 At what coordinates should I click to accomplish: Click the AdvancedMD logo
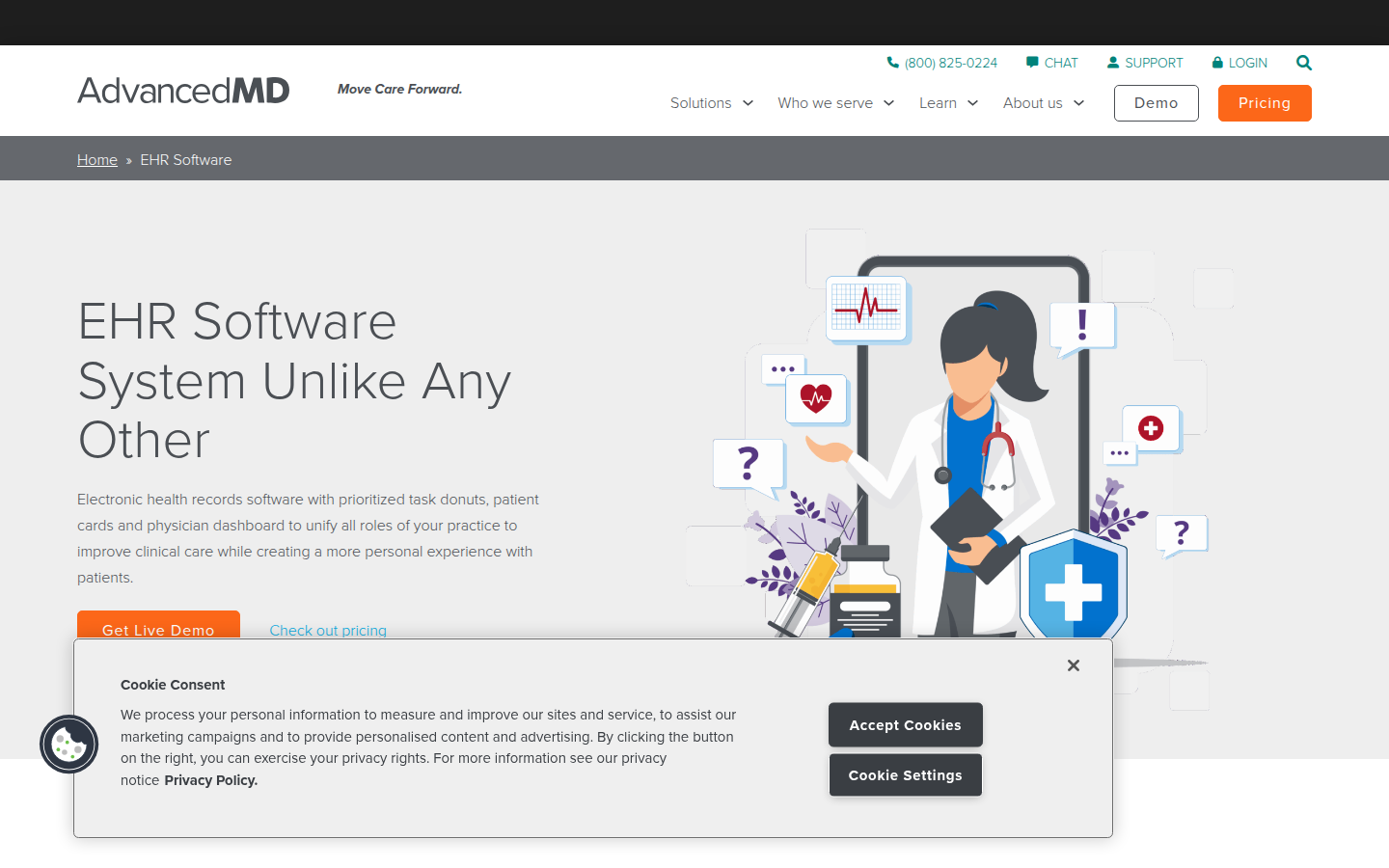click(183, 91)
